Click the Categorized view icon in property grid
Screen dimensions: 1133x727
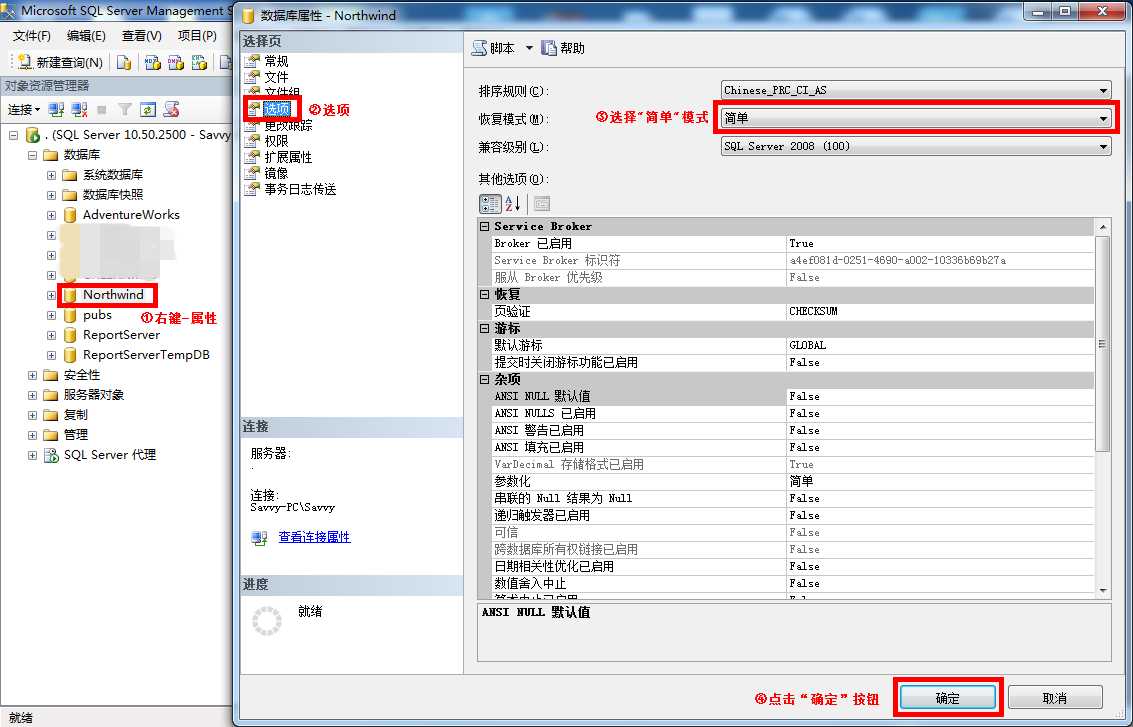click(x=490, y=204)
